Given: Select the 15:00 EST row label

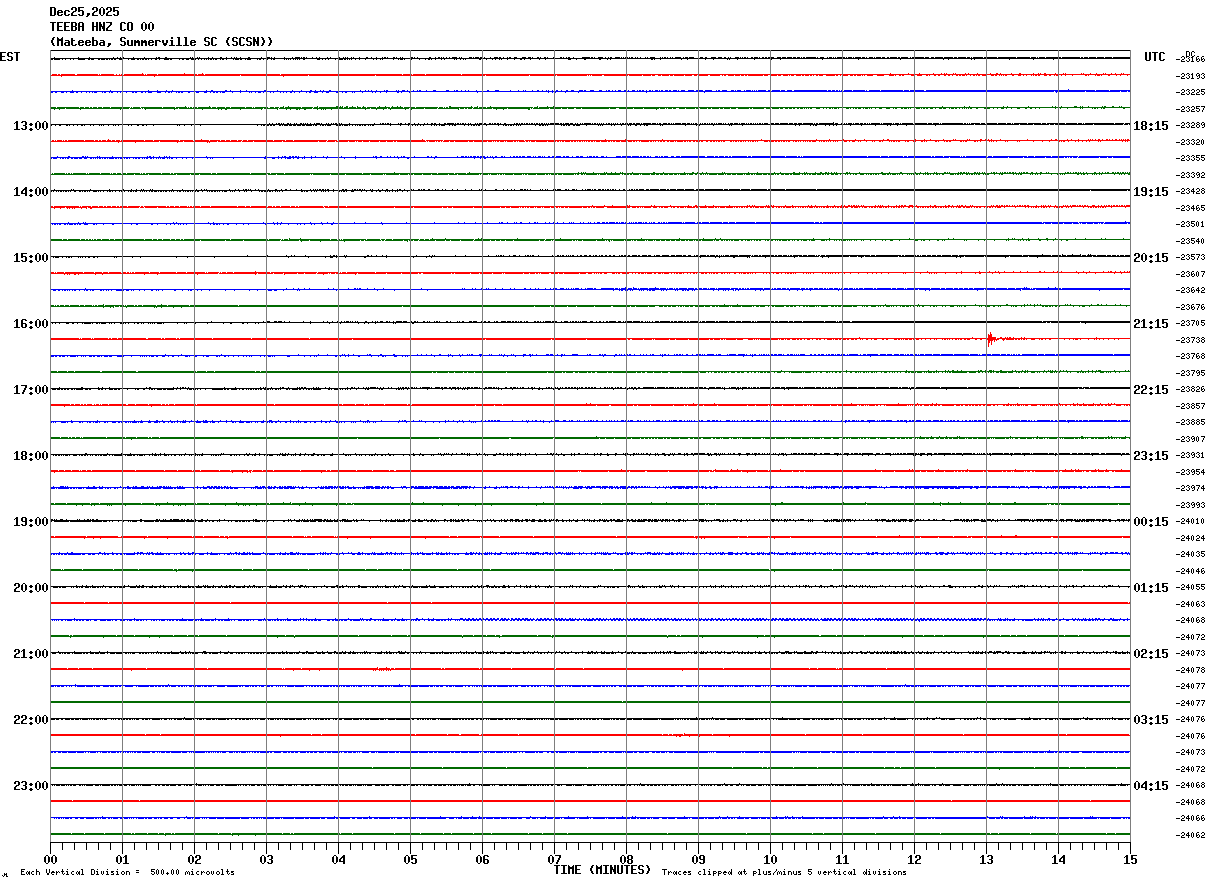Looking at the screenshot, I should 31,258.
